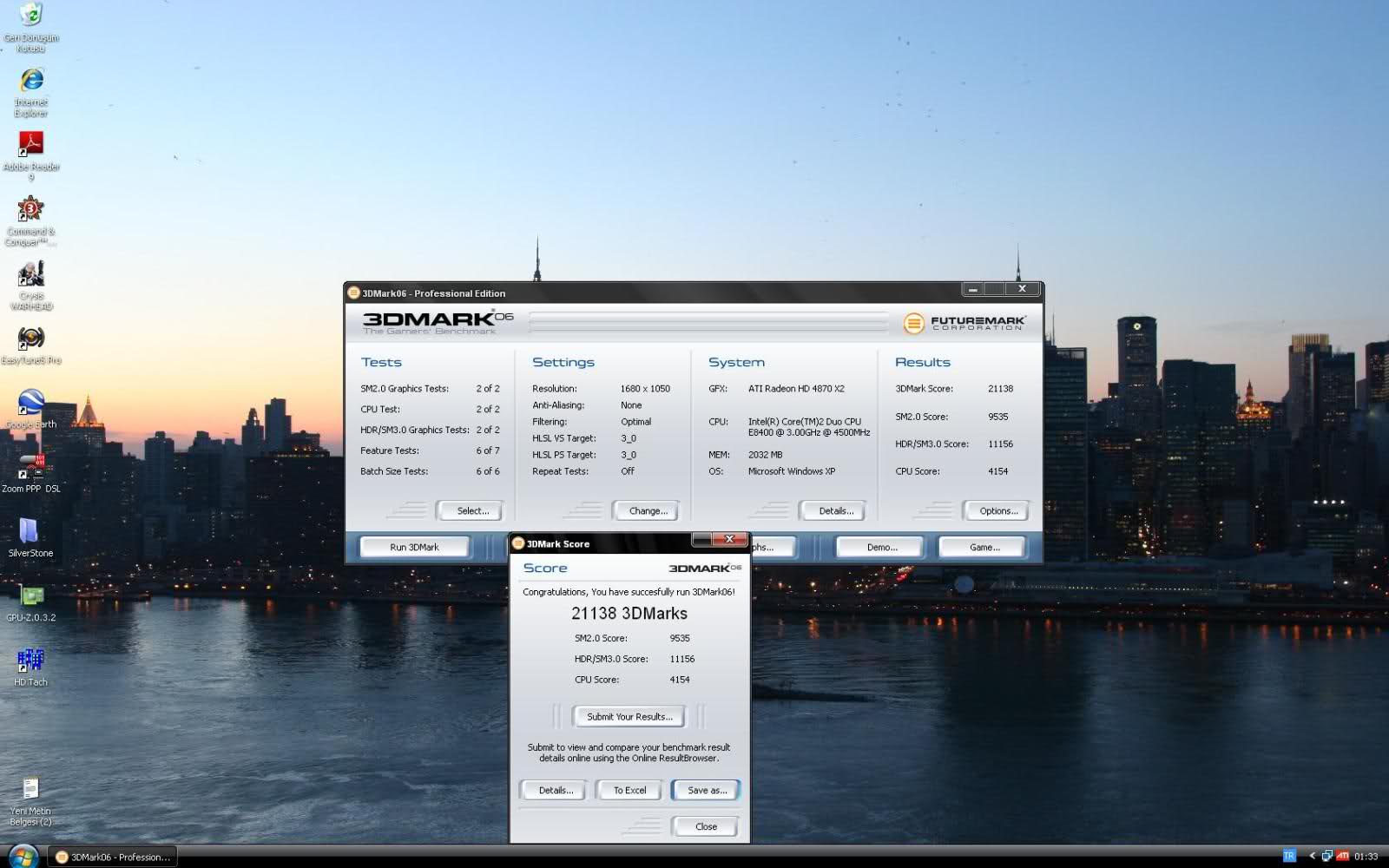Screen dimensions: 1389x868
Task: Click the Game... button
Action: pyautogui.click(x=983, y=547)
